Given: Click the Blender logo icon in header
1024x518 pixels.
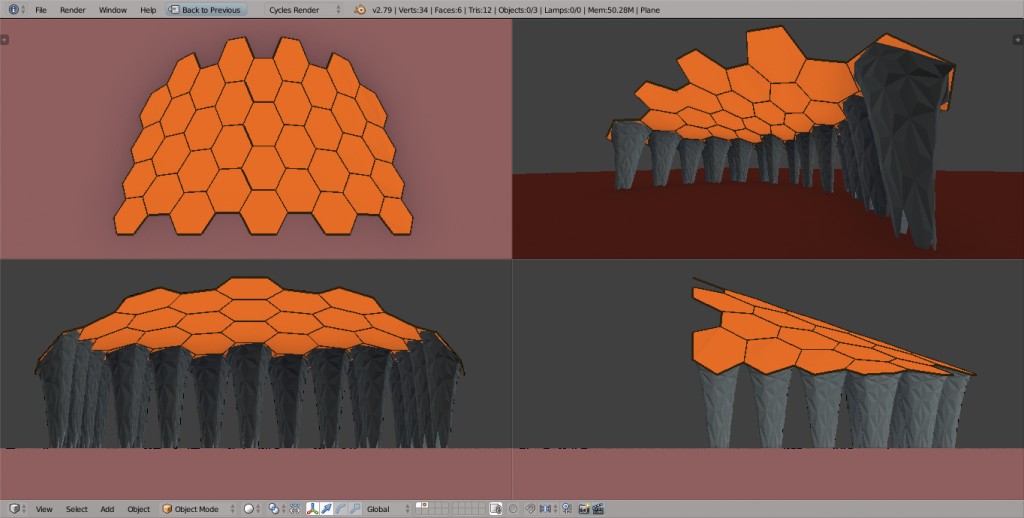Looking at the screenshot, I should click(x=360, y=10).
